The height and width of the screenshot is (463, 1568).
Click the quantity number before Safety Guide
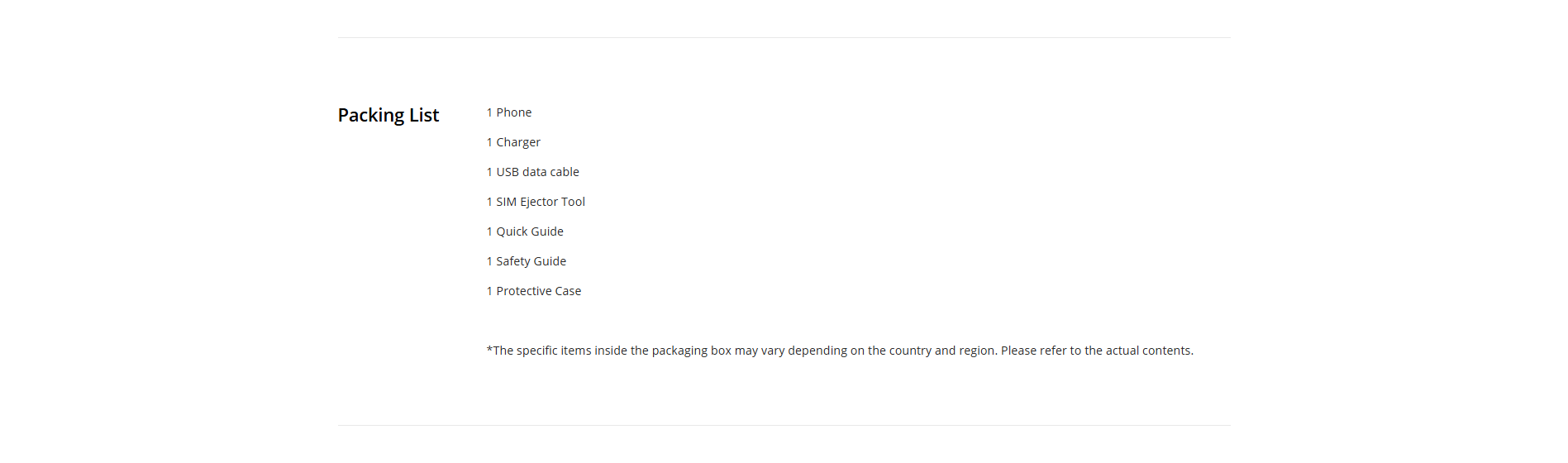tap(489, 261)
